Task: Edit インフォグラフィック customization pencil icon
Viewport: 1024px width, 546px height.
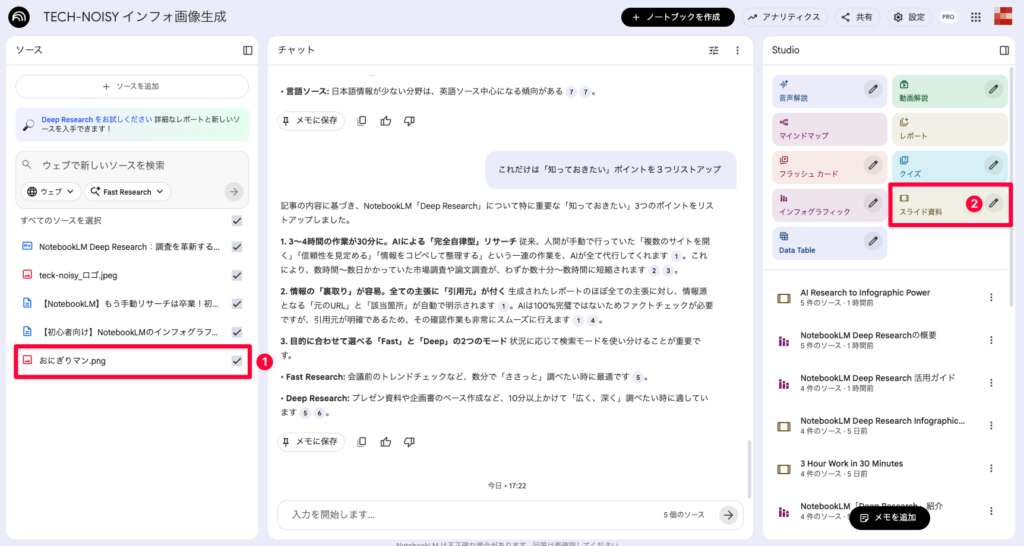Action: [873, 203]
